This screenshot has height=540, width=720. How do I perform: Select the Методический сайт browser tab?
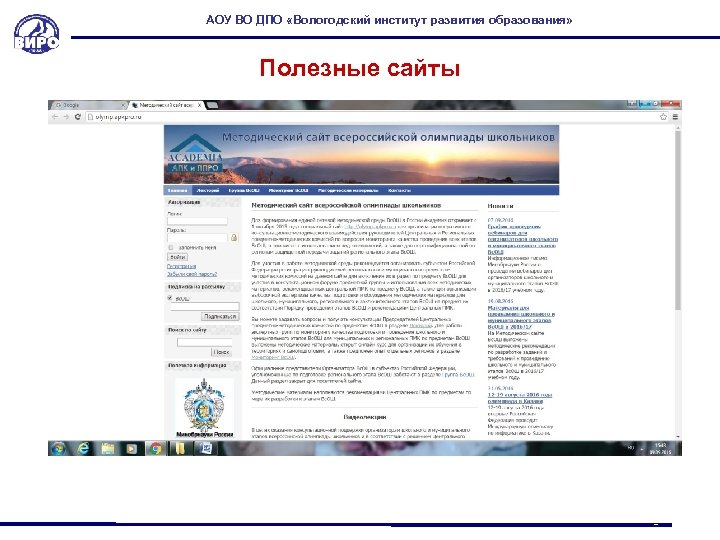coord(165,105)
